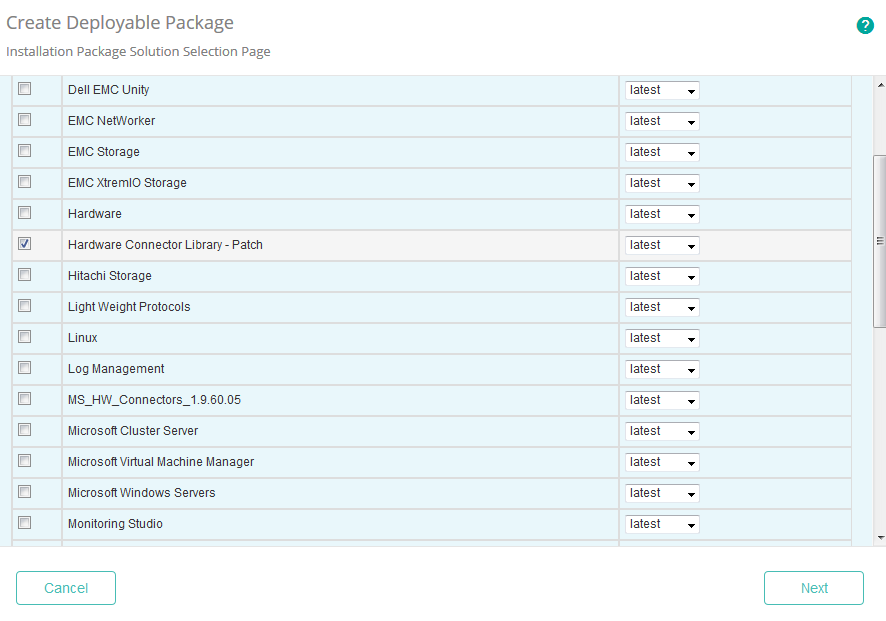Enable the Light Weight Protocols solution
The image size is (886, 621).
[24, 305]
